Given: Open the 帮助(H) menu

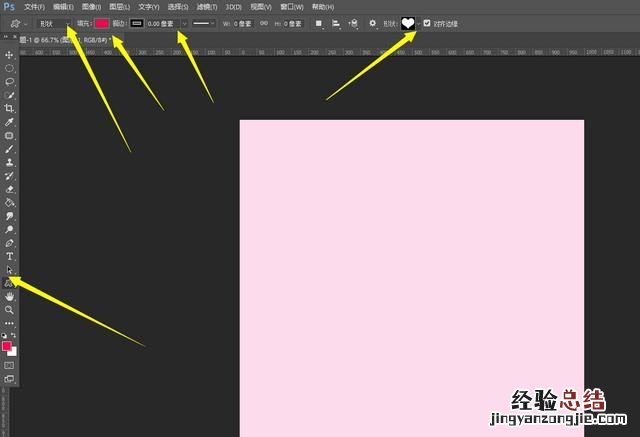Looking at the screenshot, I should coord(323,6).
